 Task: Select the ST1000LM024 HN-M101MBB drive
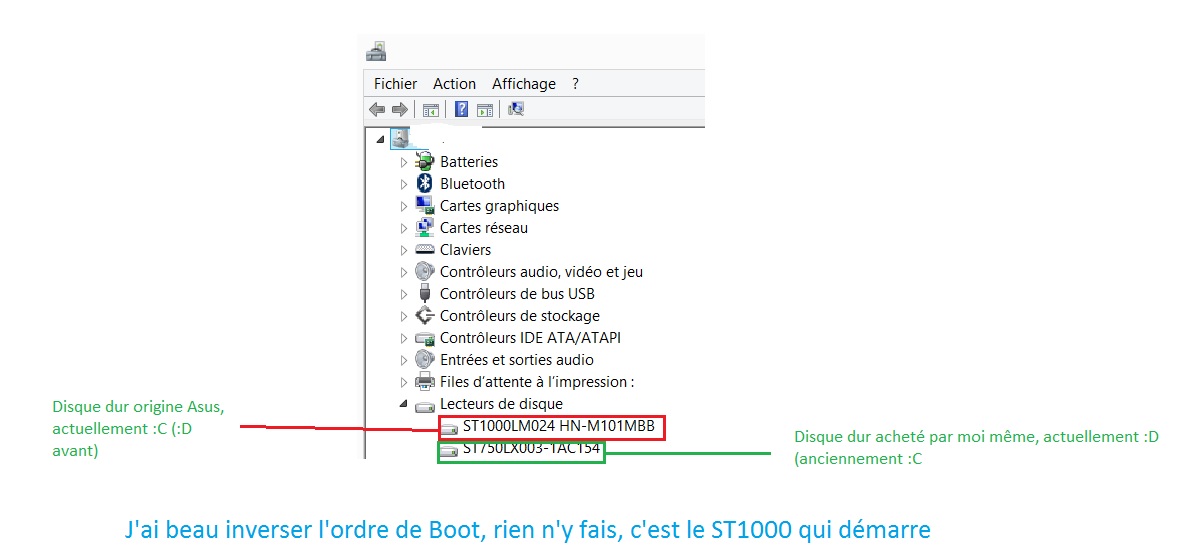pos(559,428)
